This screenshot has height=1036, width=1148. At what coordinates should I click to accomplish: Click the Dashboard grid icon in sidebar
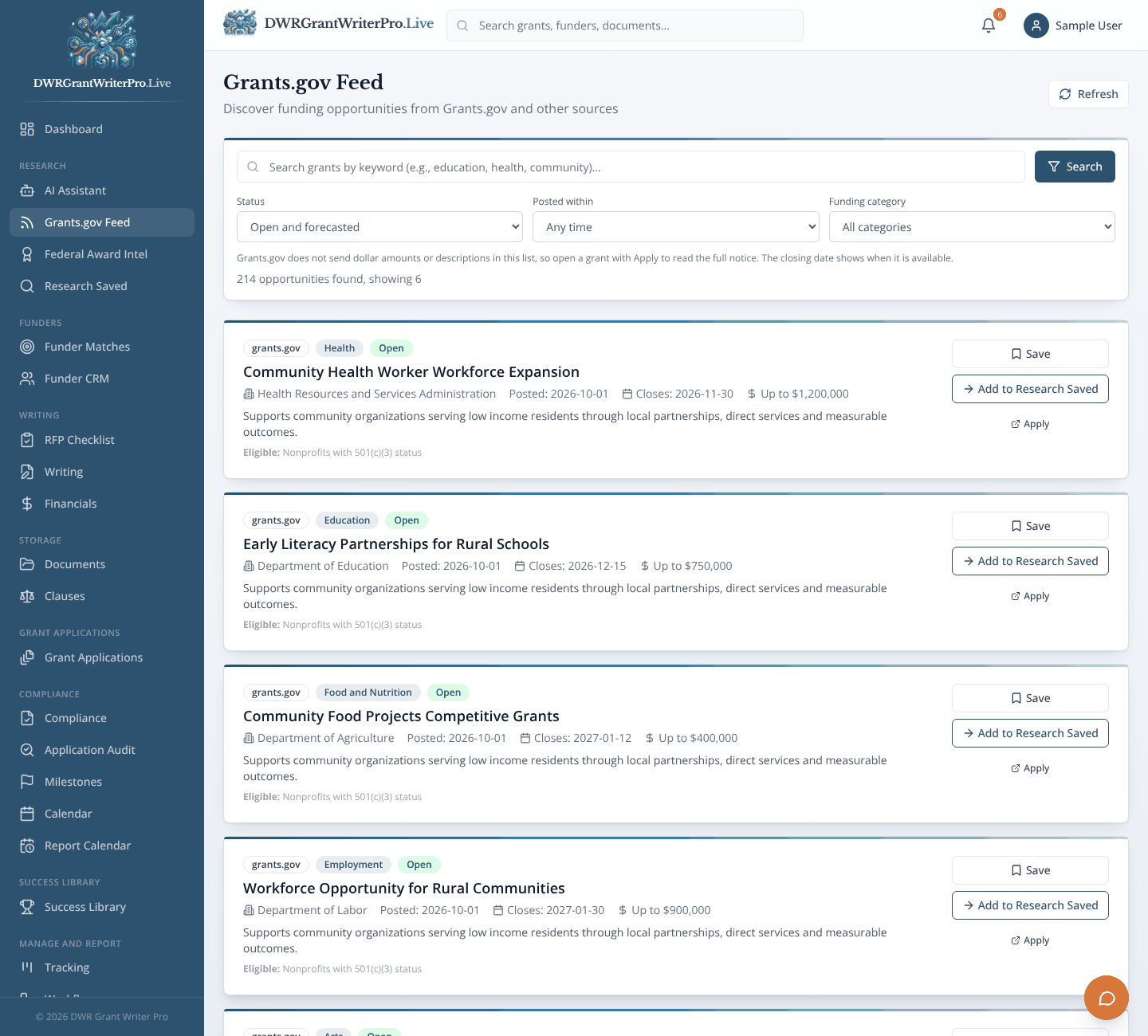[27, 129]
